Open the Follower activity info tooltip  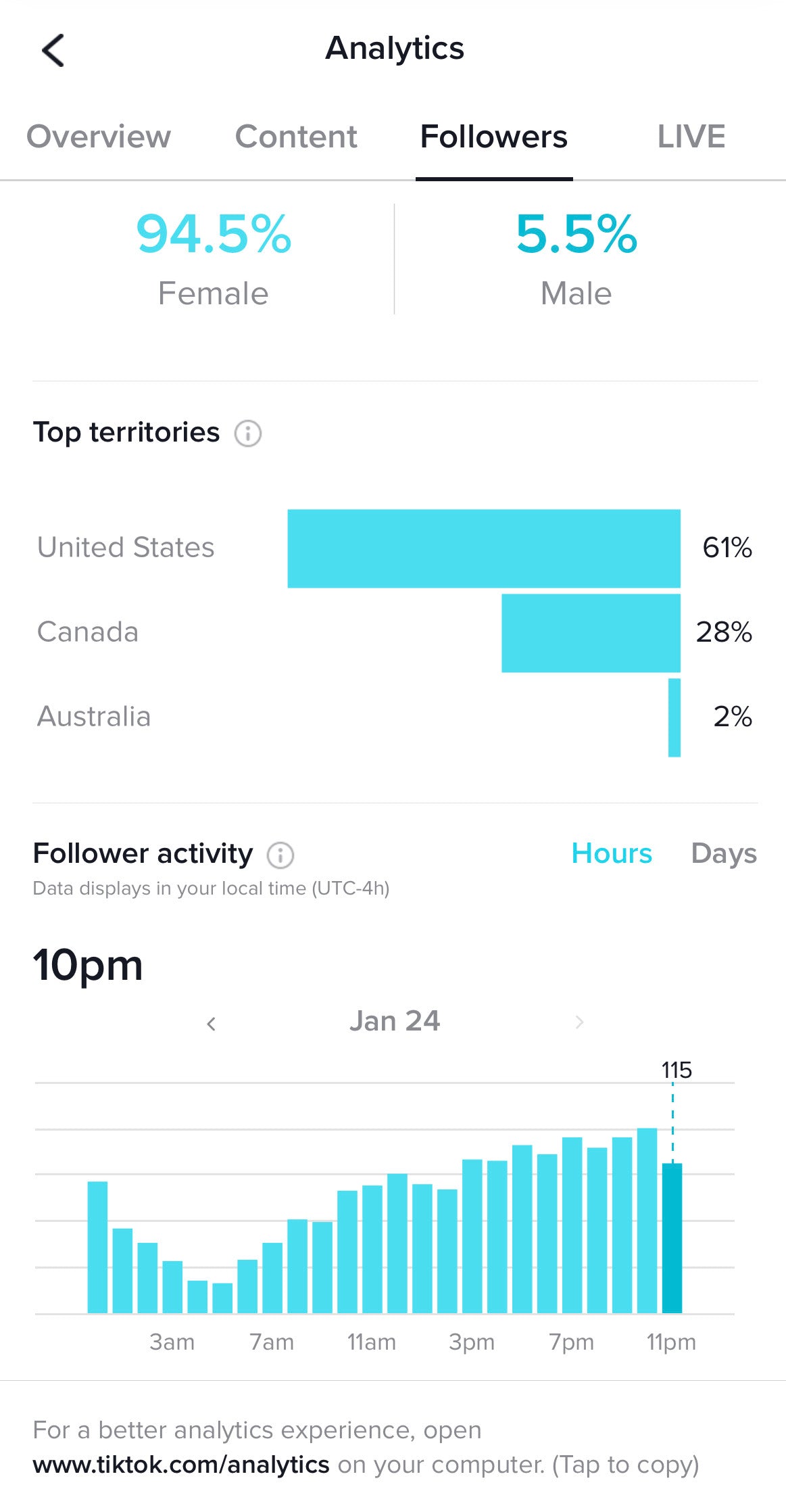[x=281, y=854]
